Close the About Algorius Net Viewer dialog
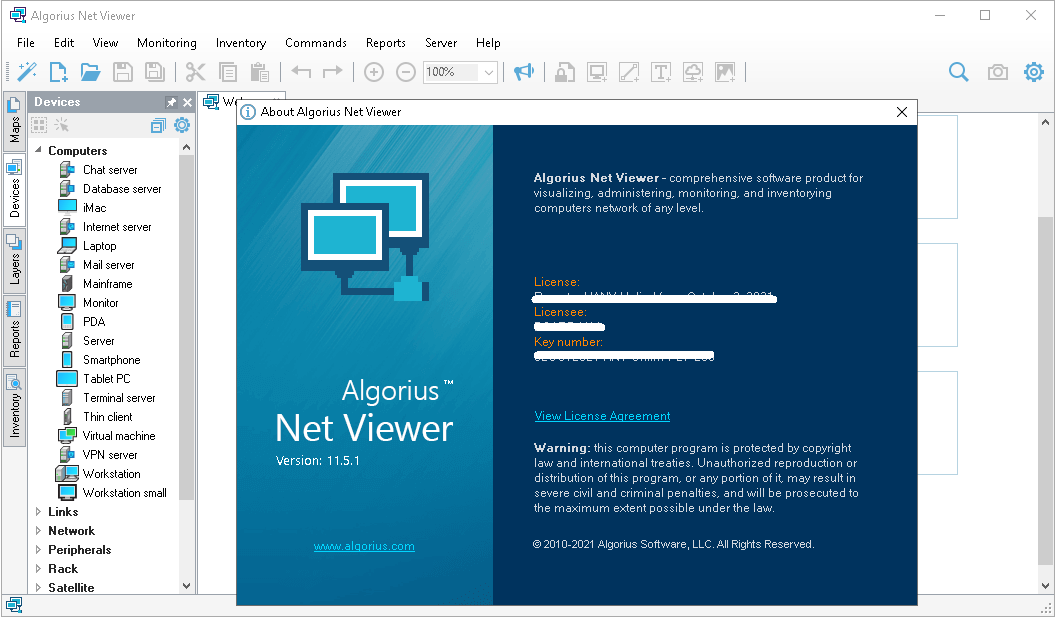This screenshot has width=1057, height=620. click(x=902, y=112)
